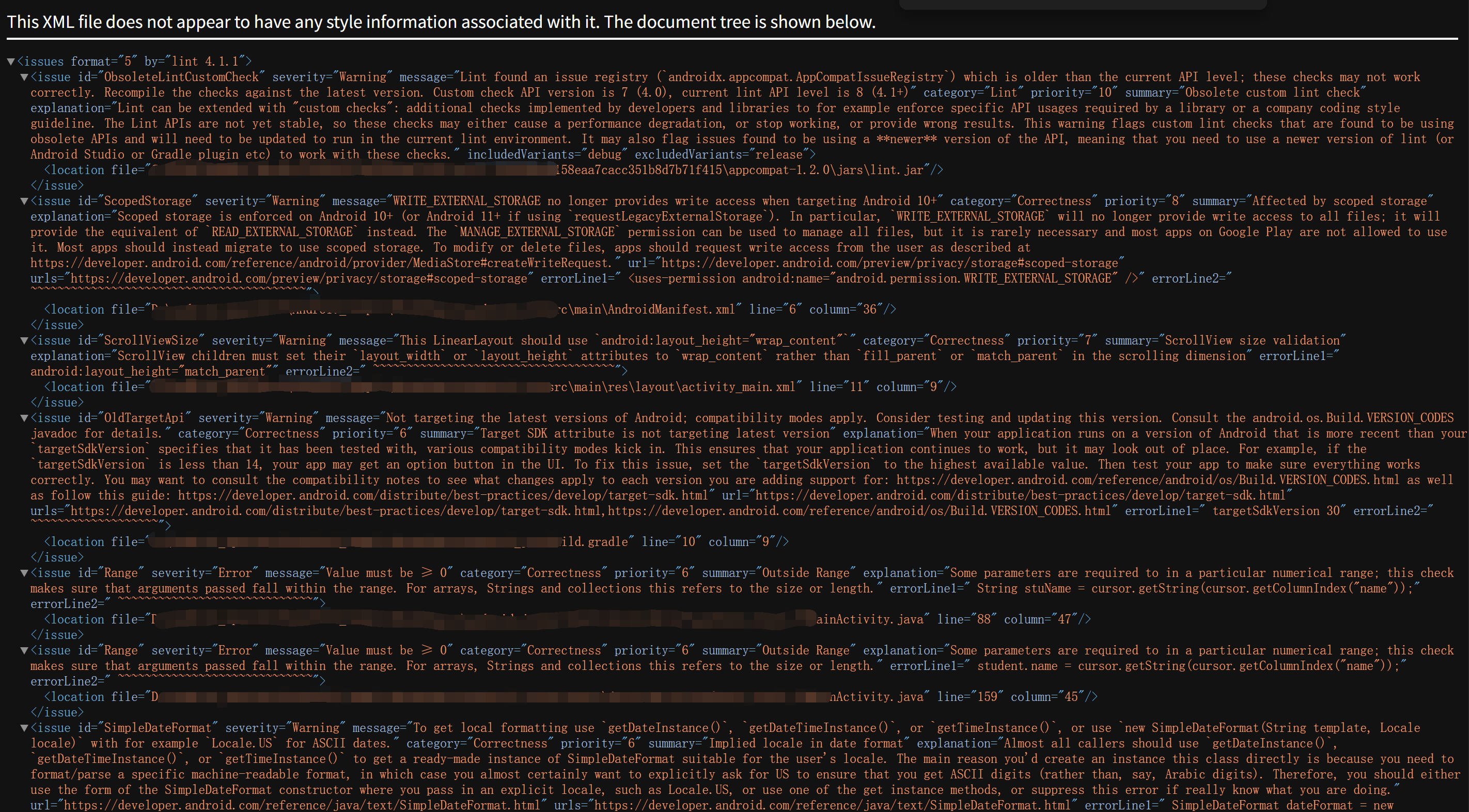The height and width of the screenshot is (812, 1469).
Task: Collapse the SimpleDateFormat issue node
Action: (x=24, y=728)
